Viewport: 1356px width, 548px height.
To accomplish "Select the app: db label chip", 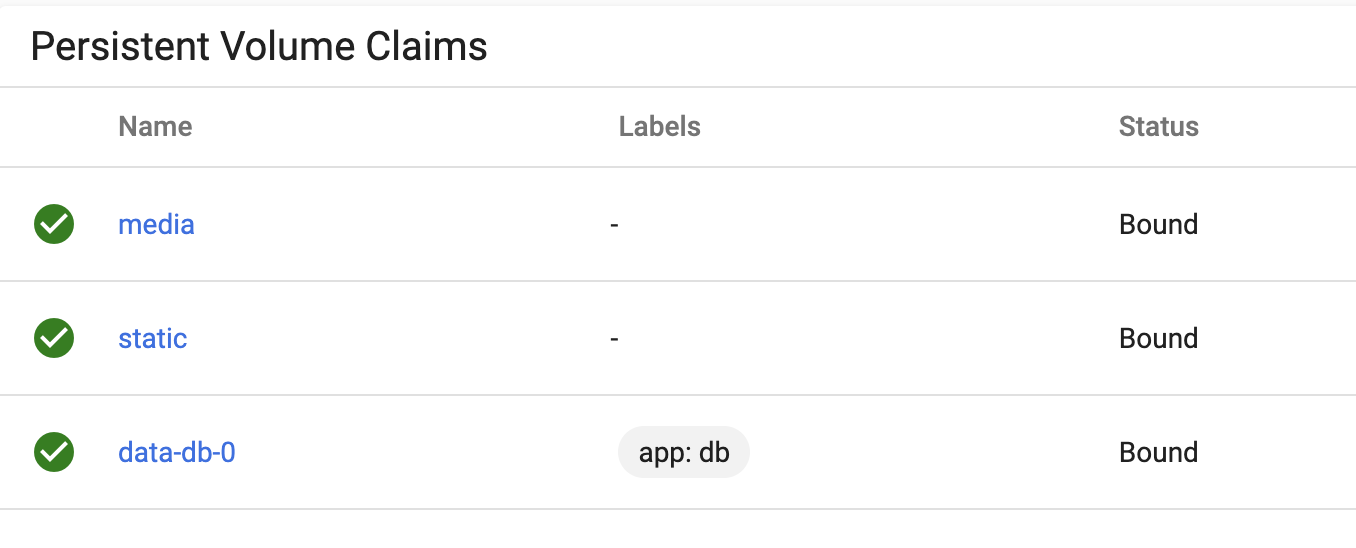I will click(x=684, y=452).
